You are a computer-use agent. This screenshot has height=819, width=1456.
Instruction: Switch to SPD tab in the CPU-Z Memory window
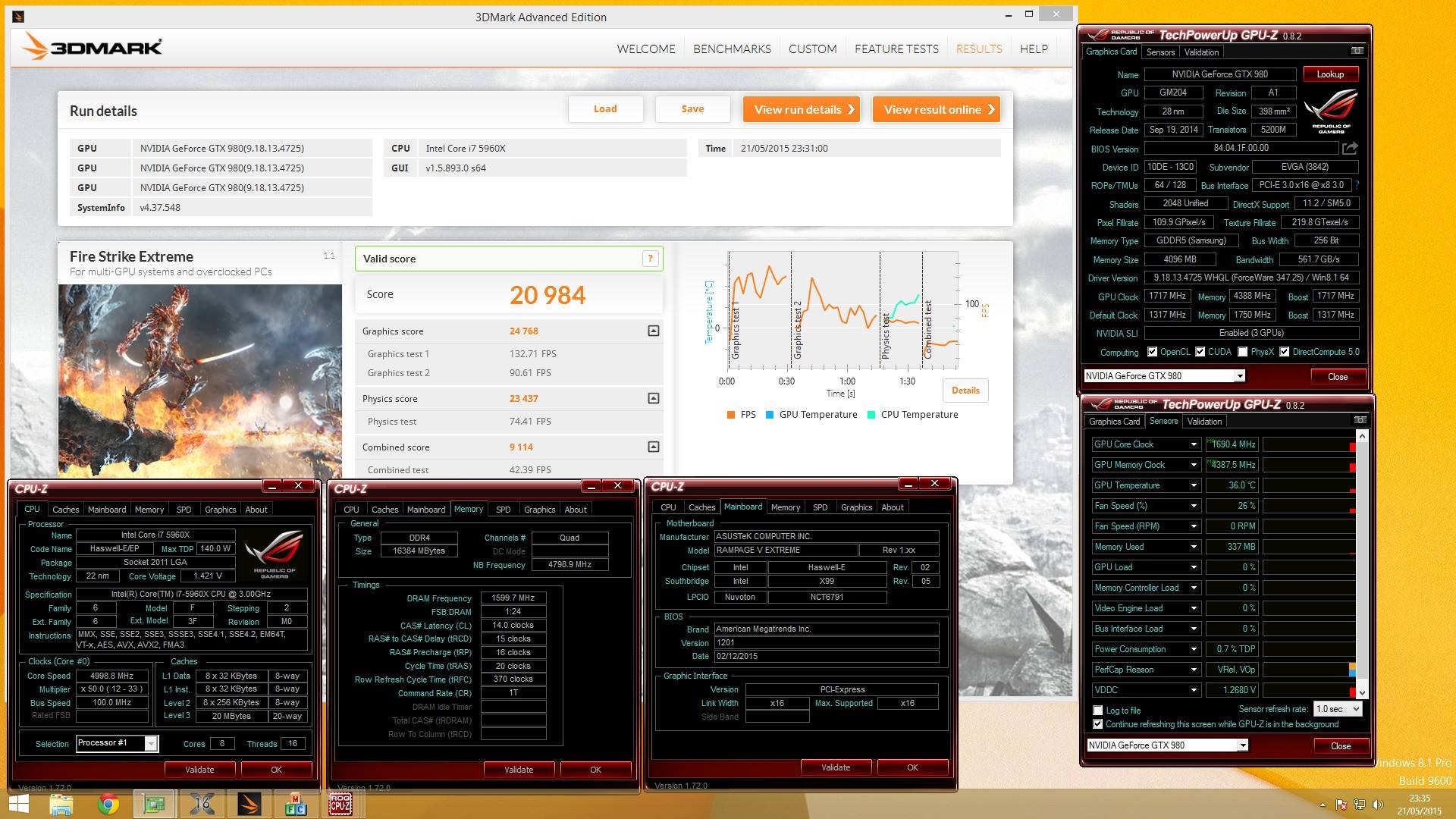coord(503,510)
